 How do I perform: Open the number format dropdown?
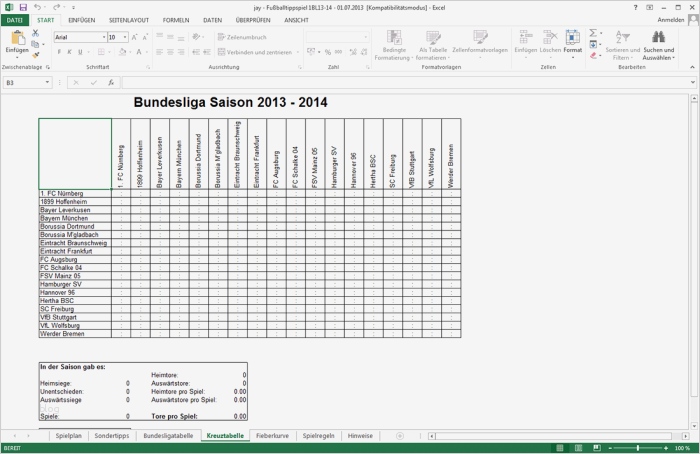click(x=365, y=37)
